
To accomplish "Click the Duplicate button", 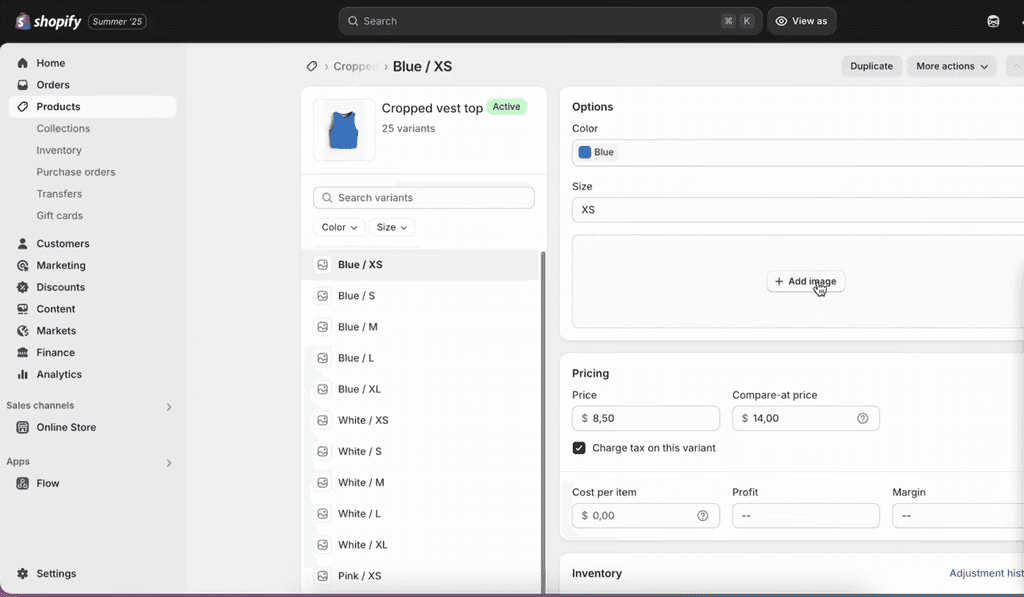I will pos(871,66).
